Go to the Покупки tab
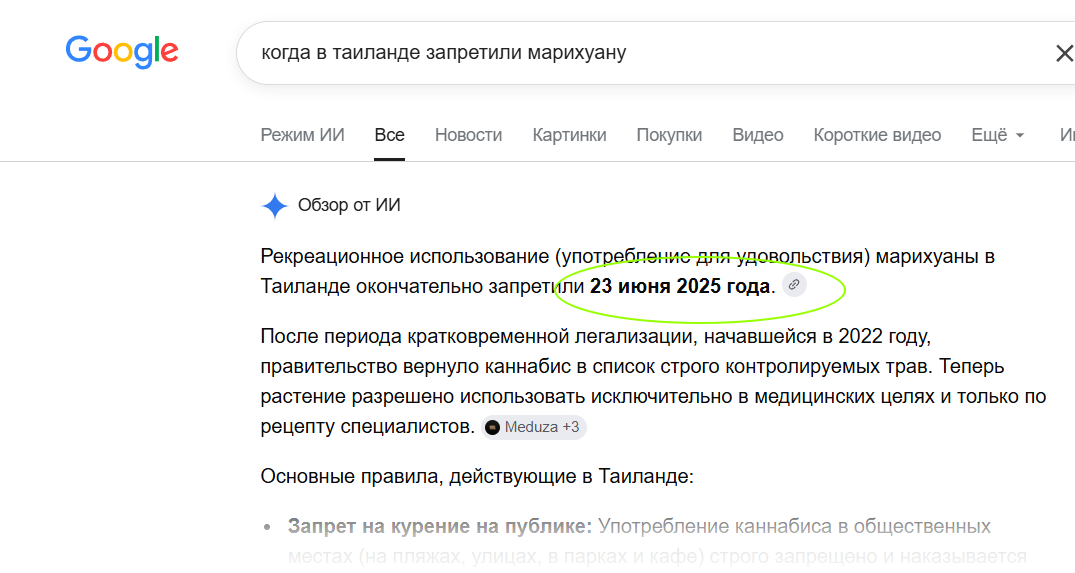Screen dimensions: 1075x573 (x=669, y=135)
